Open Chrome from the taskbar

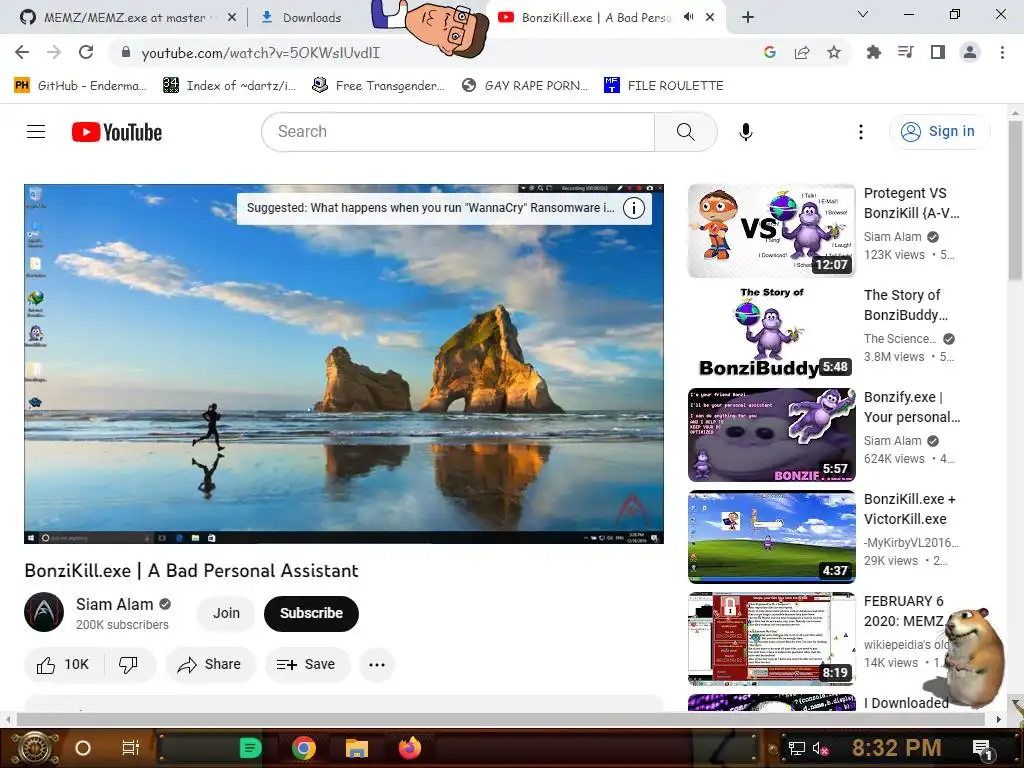(304, 748)
